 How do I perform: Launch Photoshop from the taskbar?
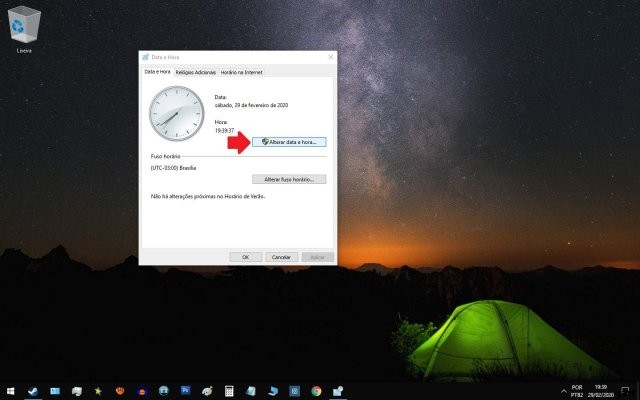click(x=185, y=390)
